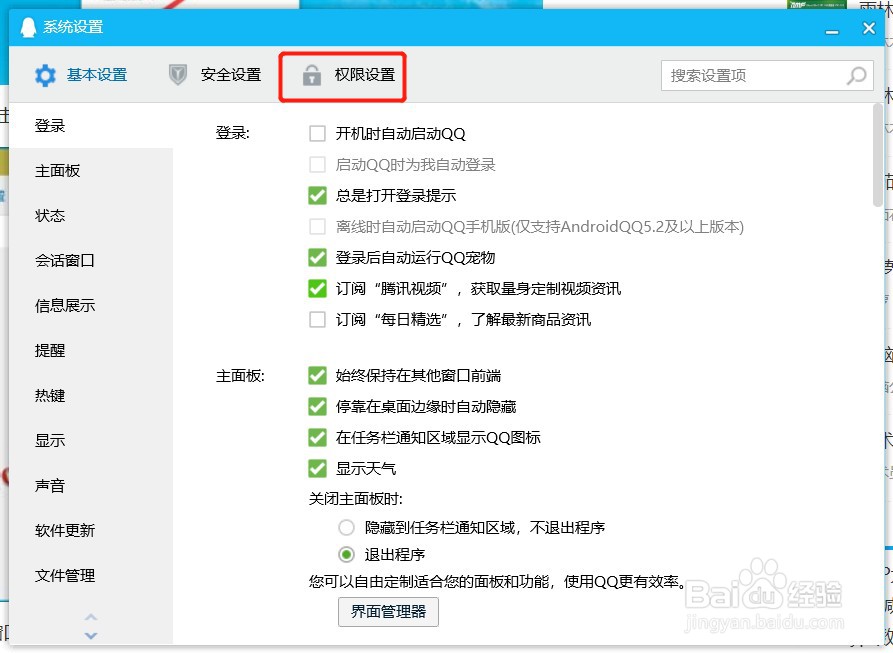Minimize the 系统设置 window
Screen dimensions: 893x653
click(x=832, y=30)
